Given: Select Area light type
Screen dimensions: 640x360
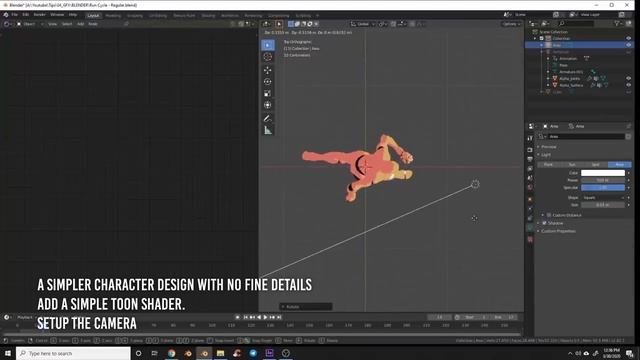Looking at the screenshot, I should click(x=620, y=164).
